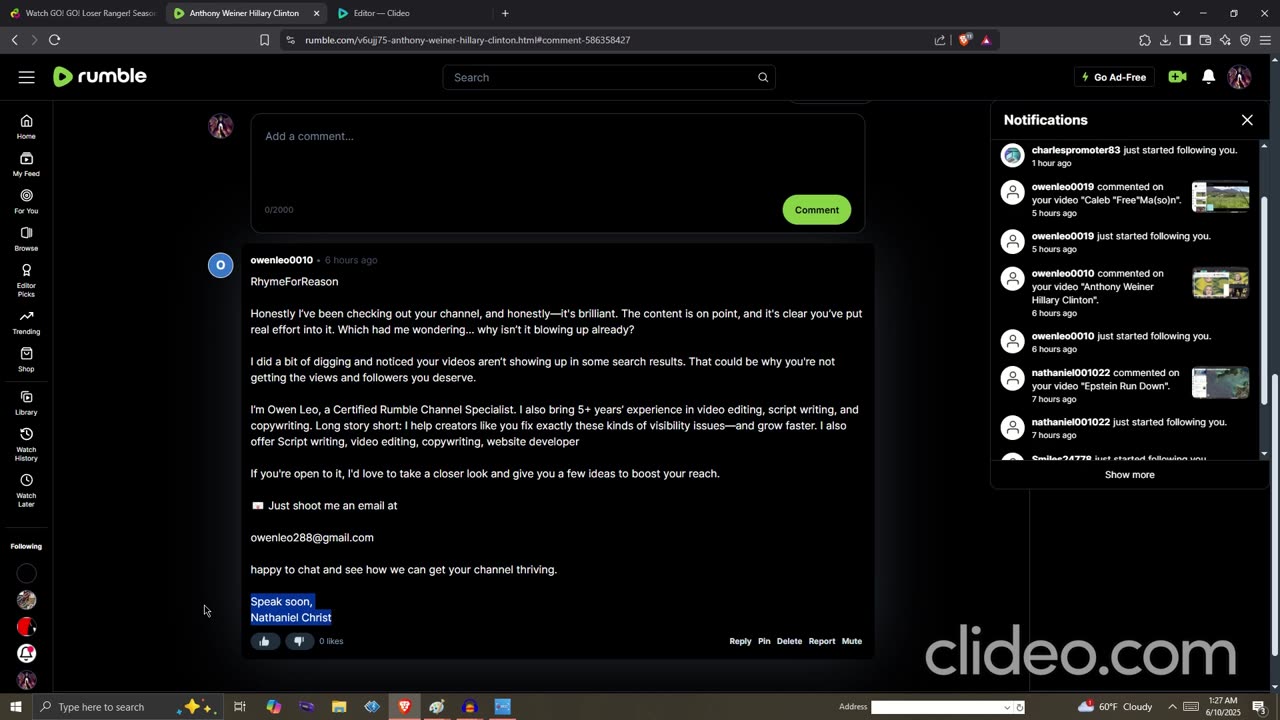Open a new browser tab
This screenshot has width=1280, height=720.
(x=505, y=13)
